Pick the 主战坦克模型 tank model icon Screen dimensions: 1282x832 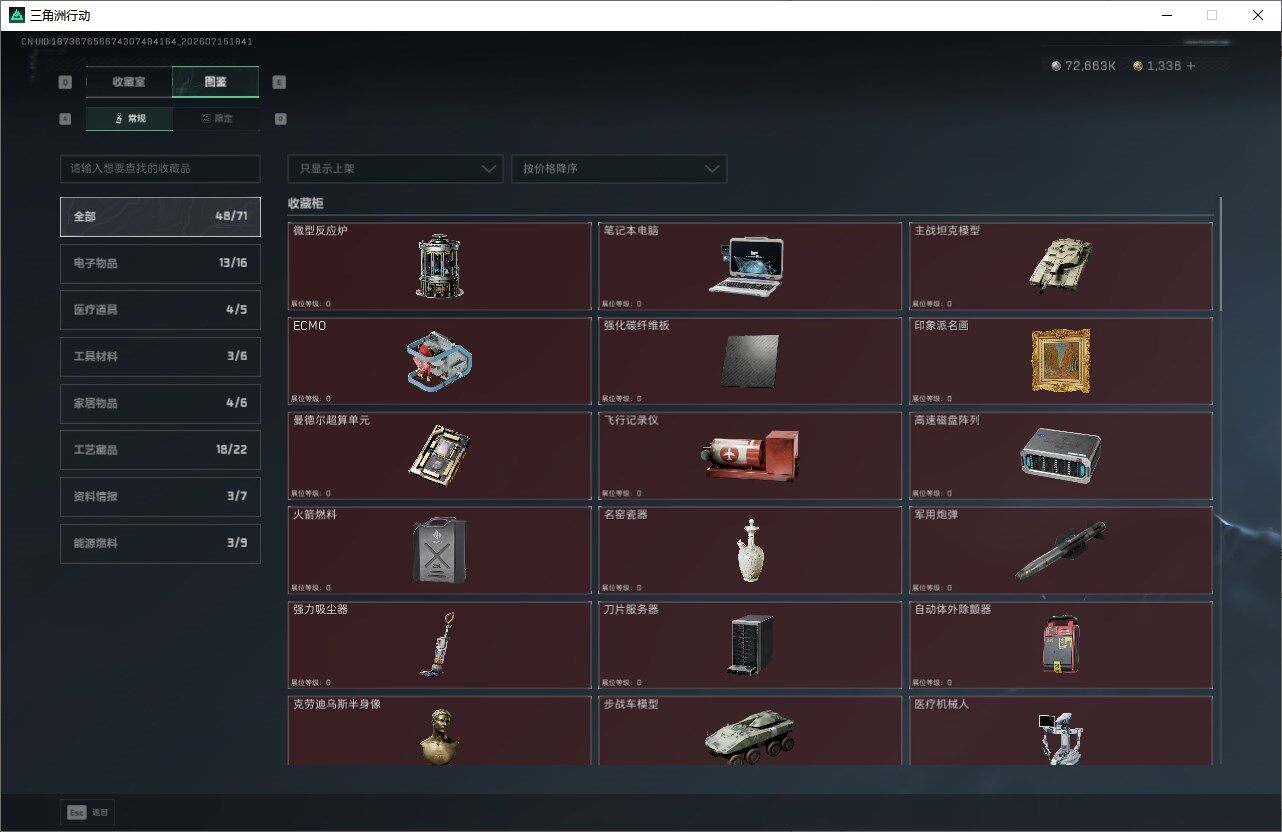1061,264
